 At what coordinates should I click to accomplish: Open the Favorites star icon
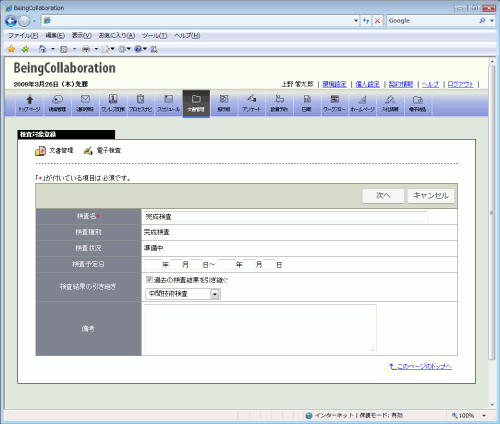[x=11, y=49]
